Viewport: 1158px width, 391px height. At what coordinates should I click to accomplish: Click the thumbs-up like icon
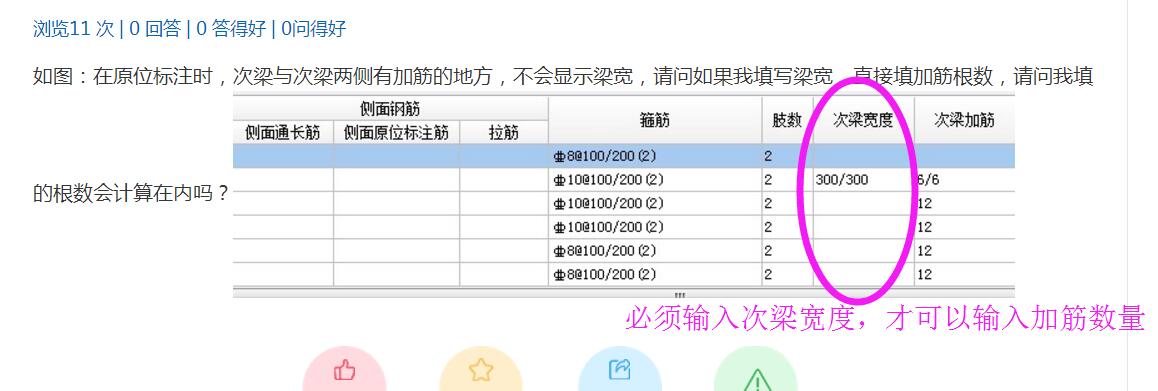344,369
